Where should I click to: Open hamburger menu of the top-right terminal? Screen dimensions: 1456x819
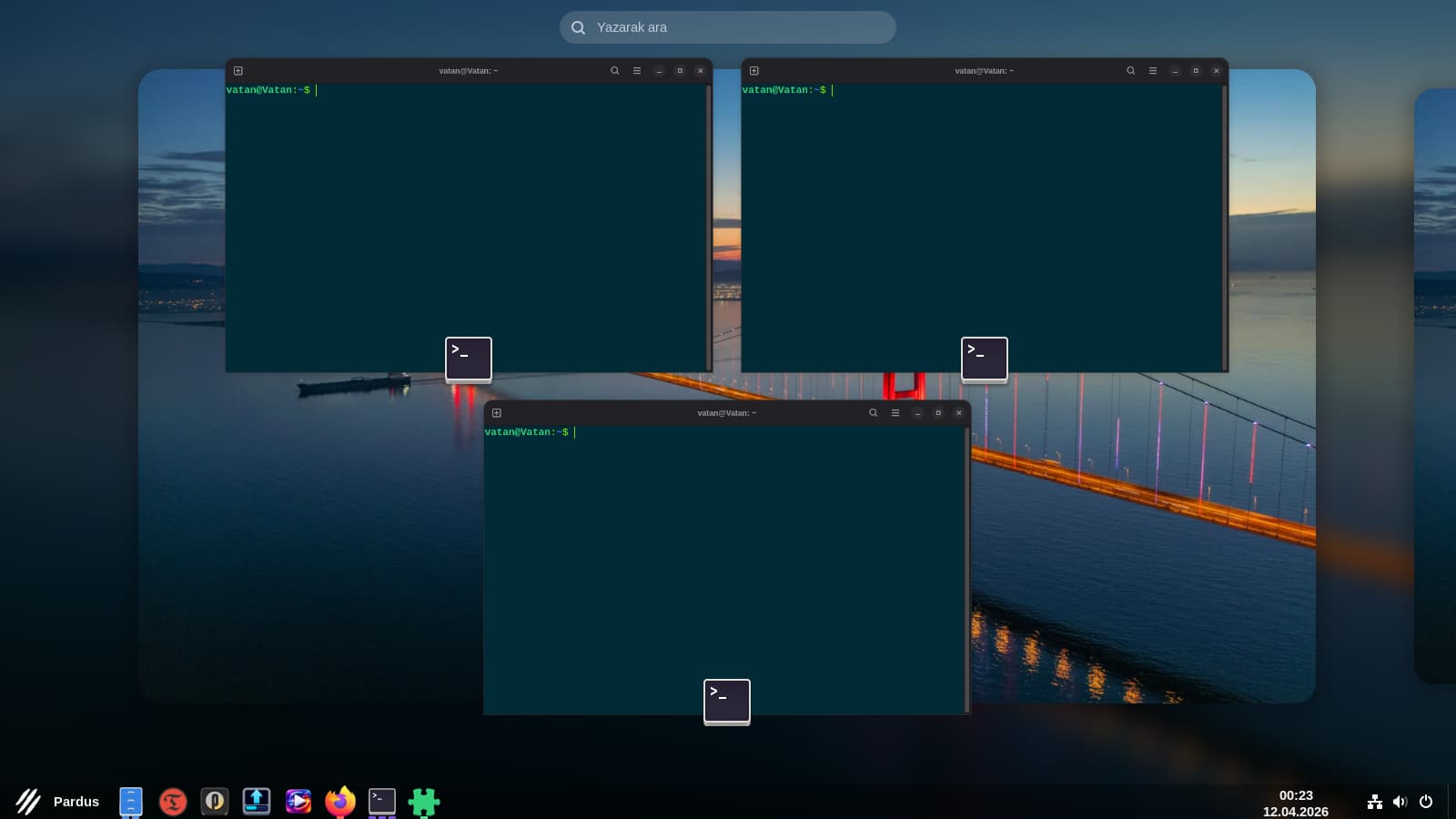click(1153, 71)
